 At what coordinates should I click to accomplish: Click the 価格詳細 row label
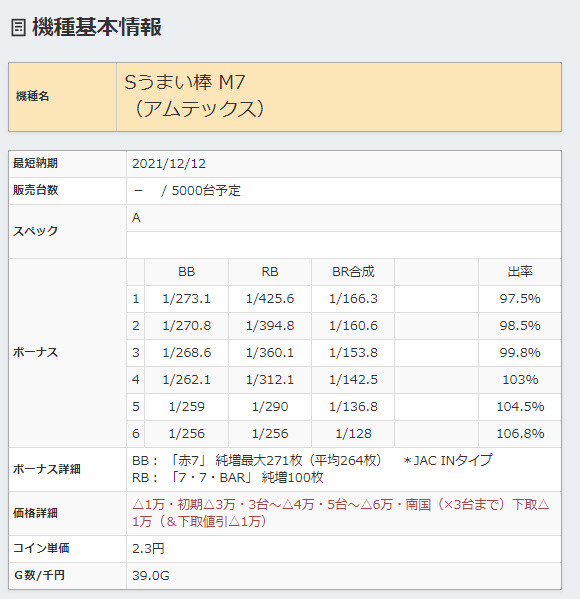tap(36, 513)
